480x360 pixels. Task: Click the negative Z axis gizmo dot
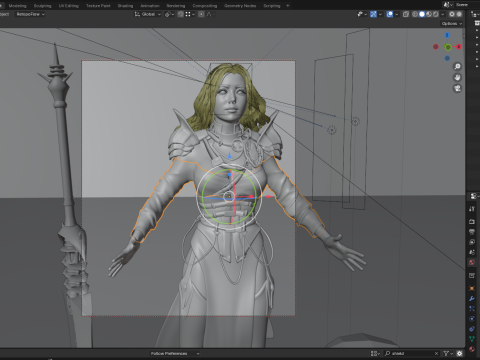point(447,58)
